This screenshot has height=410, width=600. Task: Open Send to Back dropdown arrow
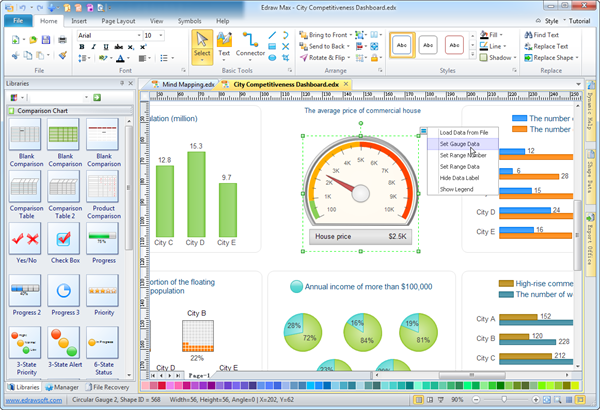pos(348,46)
